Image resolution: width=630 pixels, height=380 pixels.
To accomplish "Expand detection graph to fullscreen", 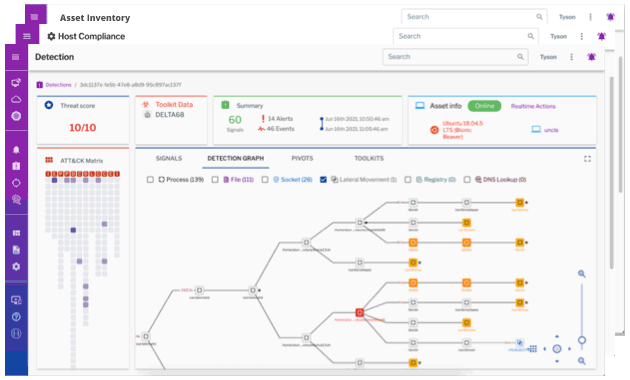I will [587, 159].
